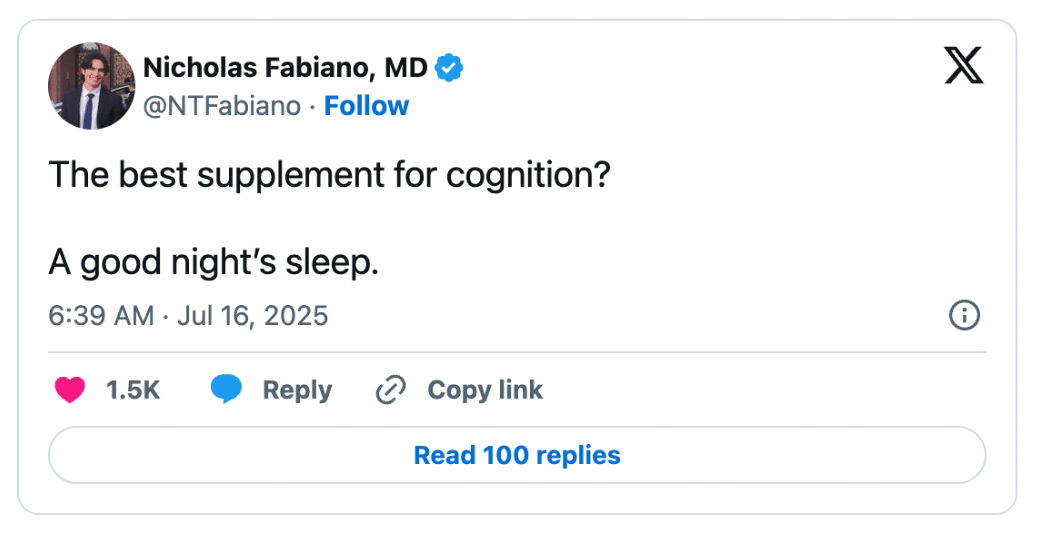Click the blue speech bubble reply icon
Viewport: 1042px width, 538px height.
click(x=227, y=389)
